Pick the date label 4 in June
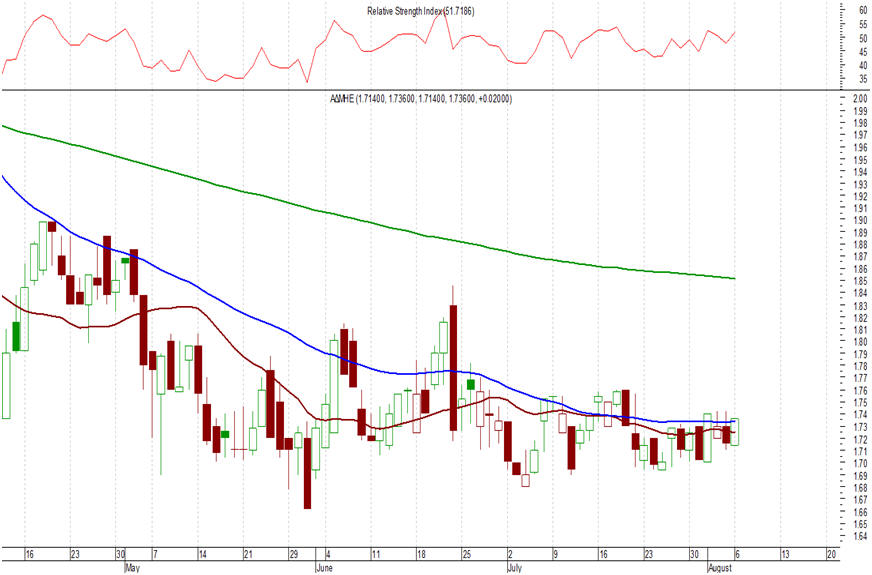The image size is (872, 575). 329,554
